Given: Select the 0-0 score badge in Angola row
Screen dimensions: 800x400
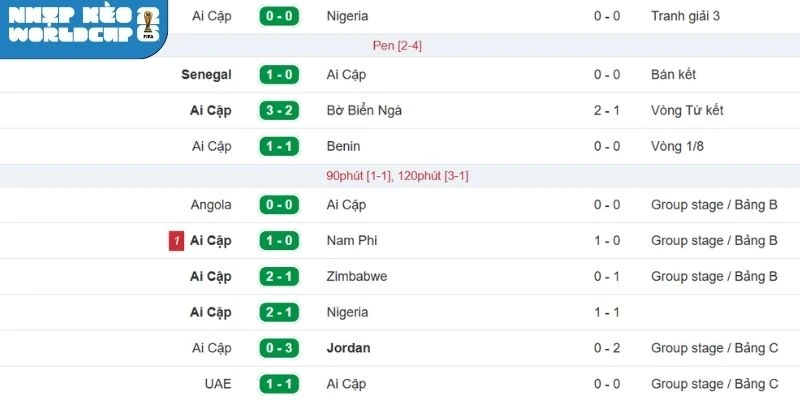Looking at the screenshot, I should pos(280,205).
